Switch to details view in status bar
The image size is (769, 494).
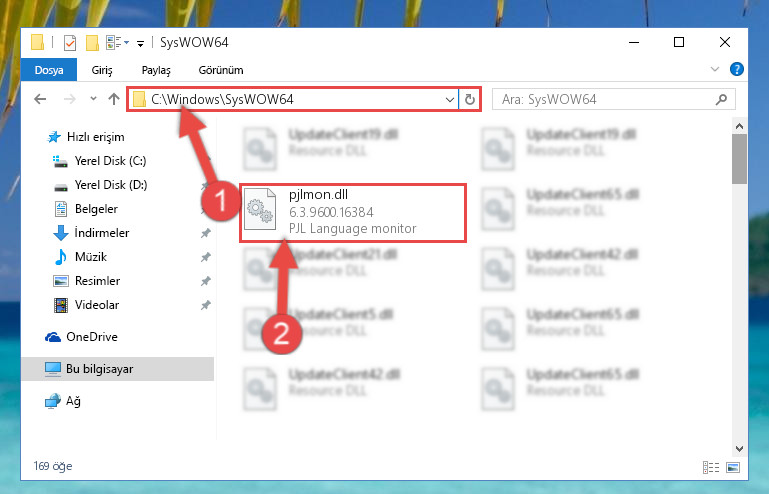pos(711,467)
